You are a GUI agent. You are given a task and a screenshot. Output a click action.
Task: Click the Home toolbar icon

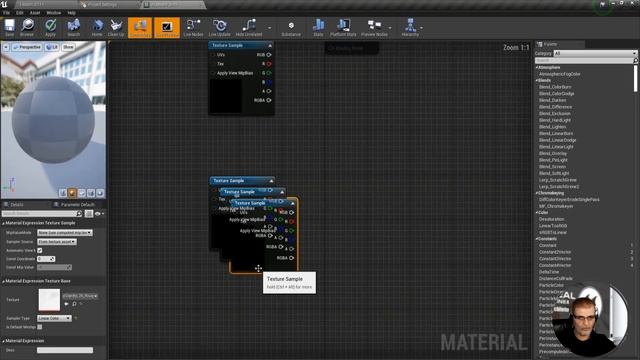tap(97, 27)
